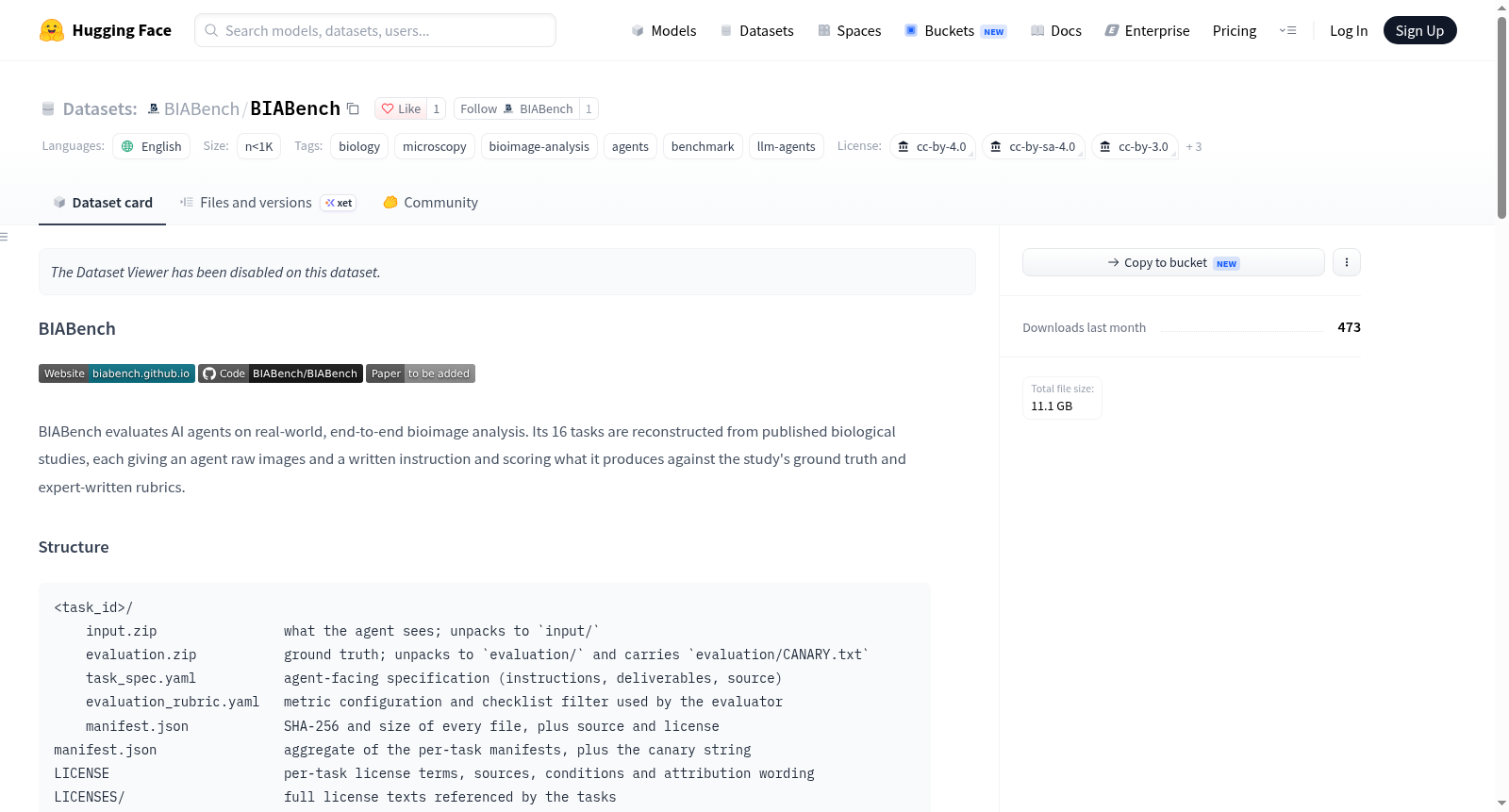Screen dimensions: 1509x812
Task: Click the Copy to bucket button
Action: pos(1173,262)
